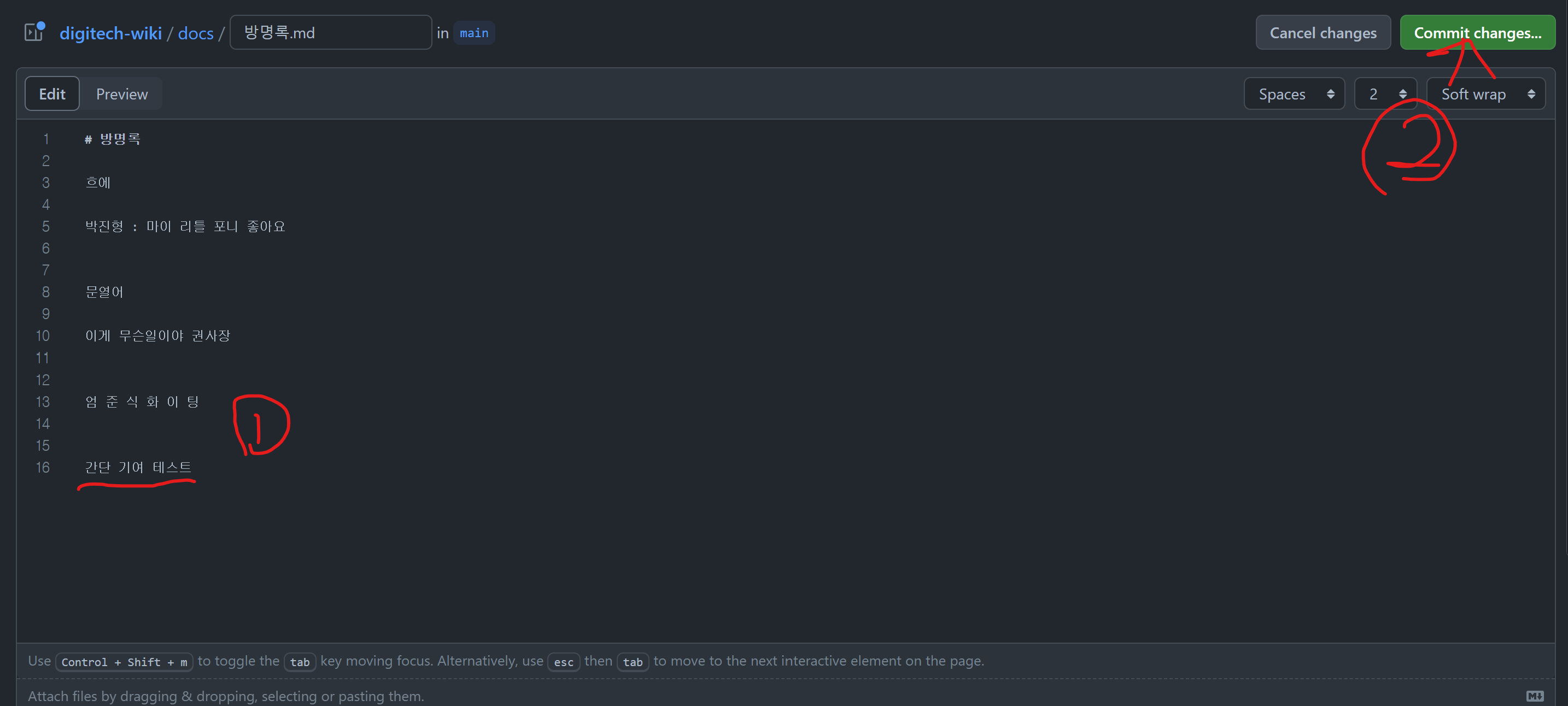Click line number 1 in gutter
The width and height of the screenshot is (1568, 706).
tap(46, 139)
